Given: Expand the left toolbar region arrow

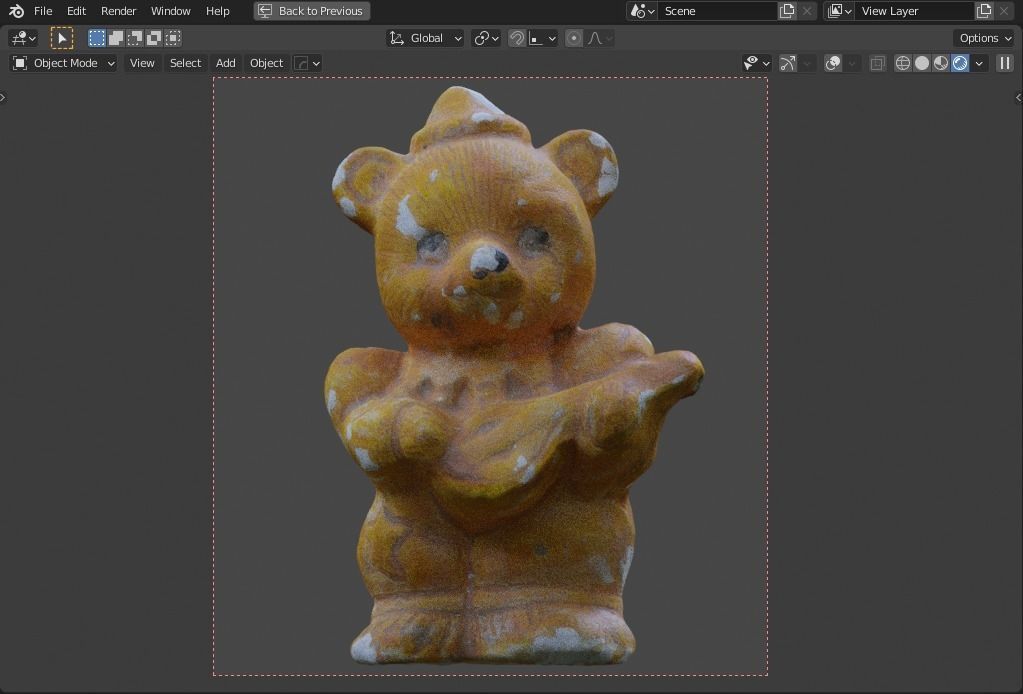Looking at the screenshot, I should [x=3, y=98].
